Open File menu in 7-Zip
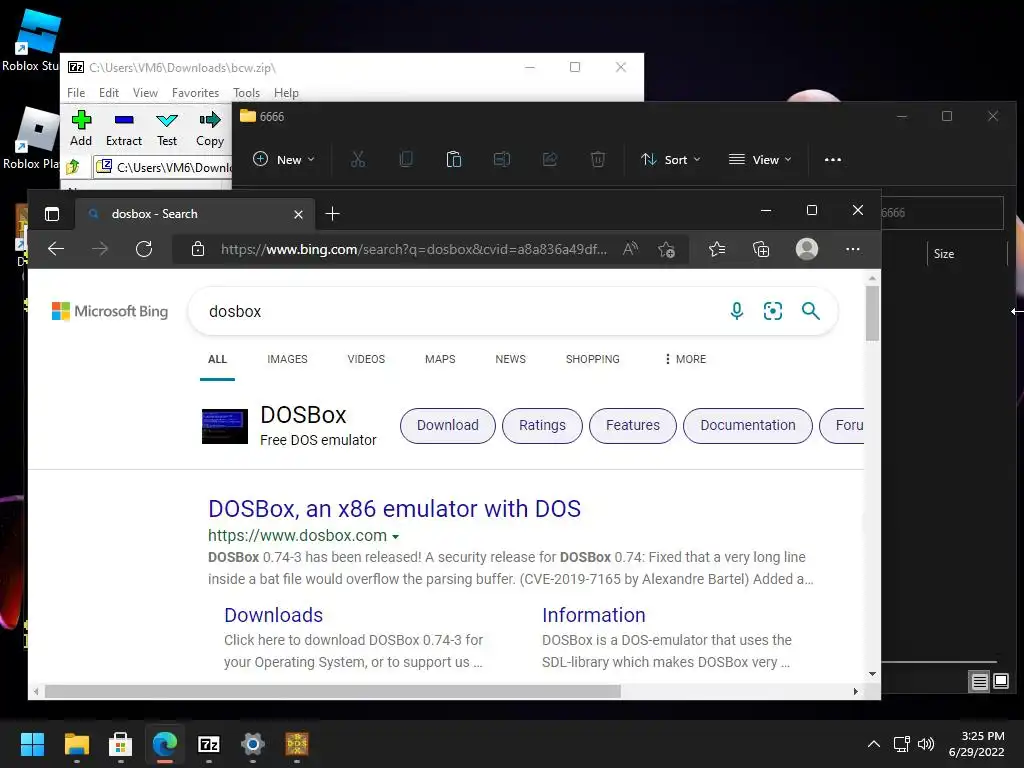1024x768 pixels. (76, 93)
